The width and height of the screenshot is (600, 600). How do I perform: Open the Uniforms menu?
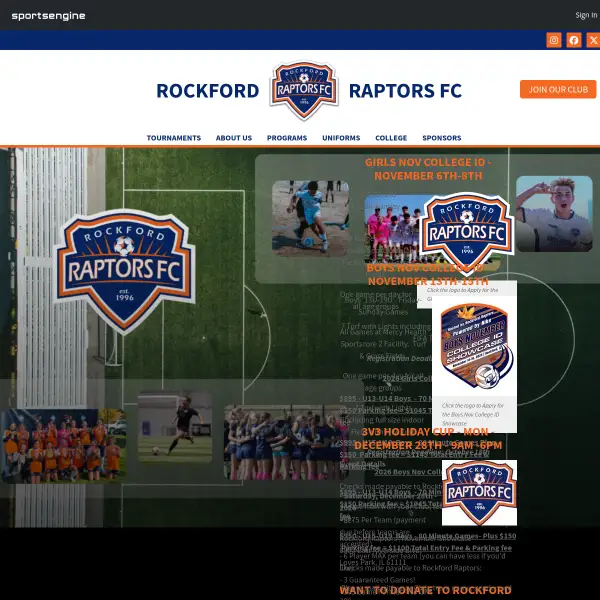click(341, 138)
